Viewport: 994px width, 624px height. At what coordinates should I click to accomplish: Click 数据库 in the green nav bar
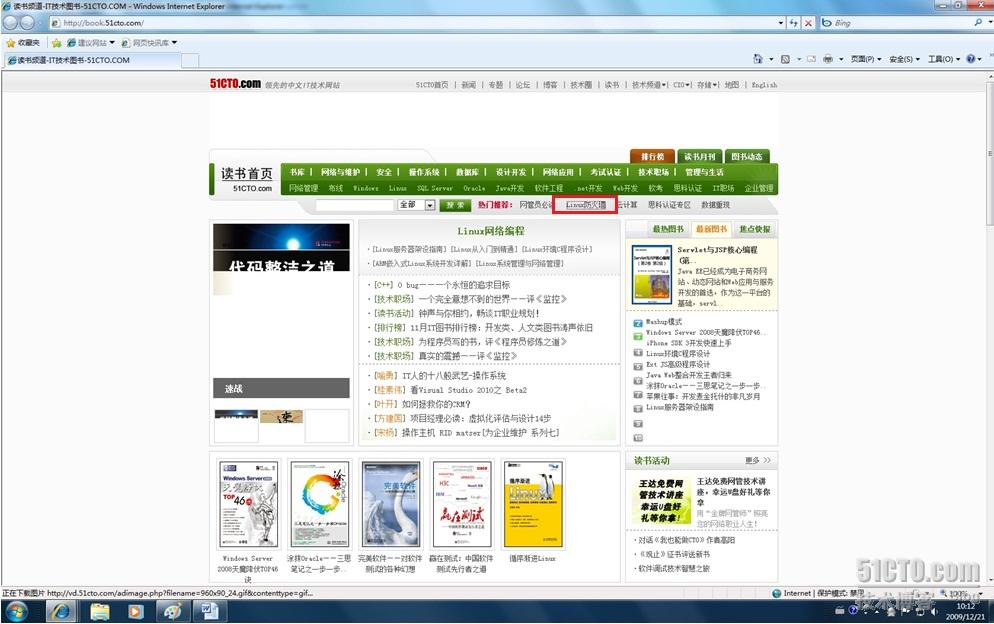[x=467, y=172]
